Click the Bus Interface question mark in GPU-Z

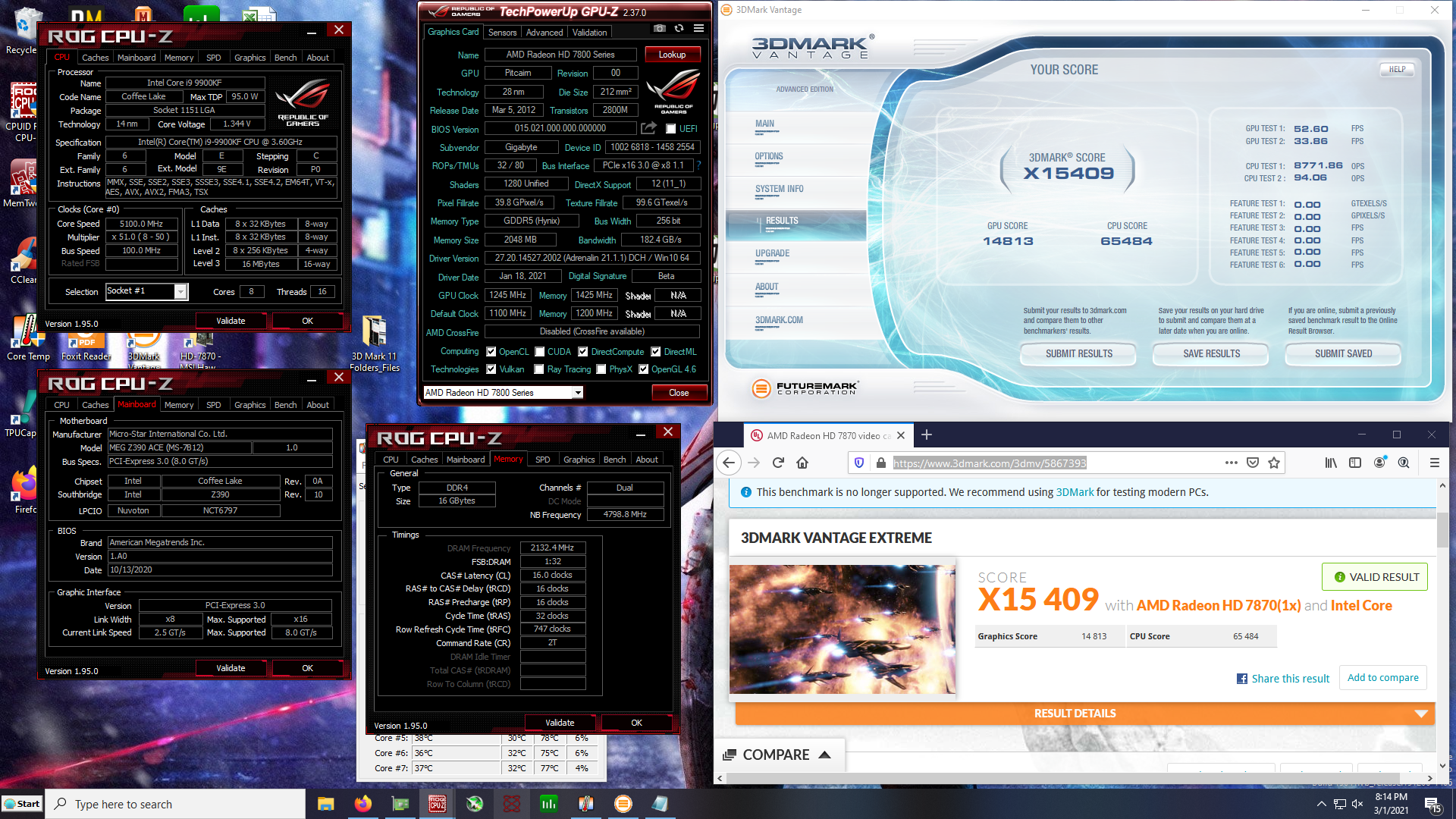coord(698,165)
